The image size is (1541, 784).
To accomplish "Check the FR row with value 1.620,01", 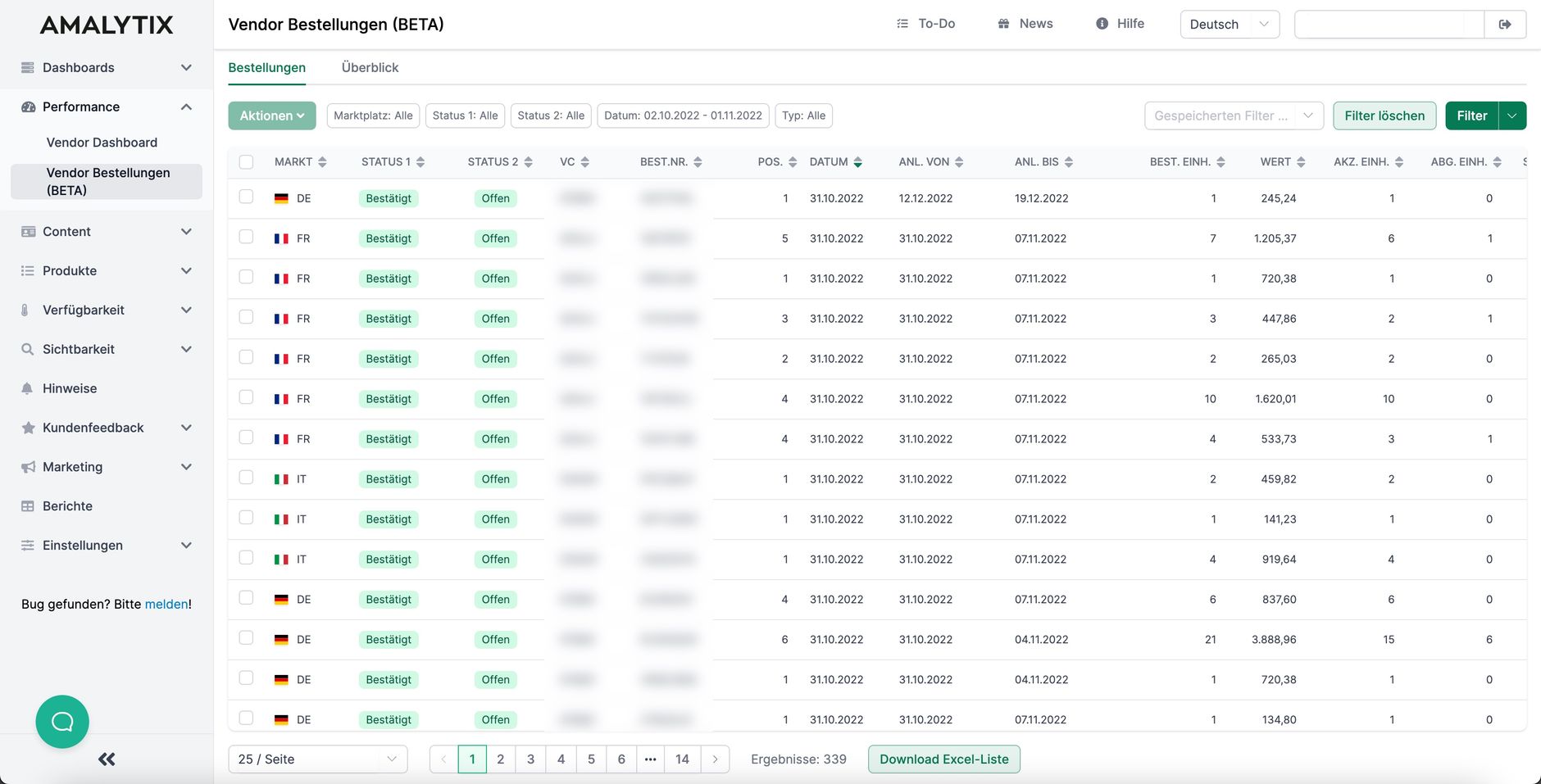I will [x=246, y=397].
